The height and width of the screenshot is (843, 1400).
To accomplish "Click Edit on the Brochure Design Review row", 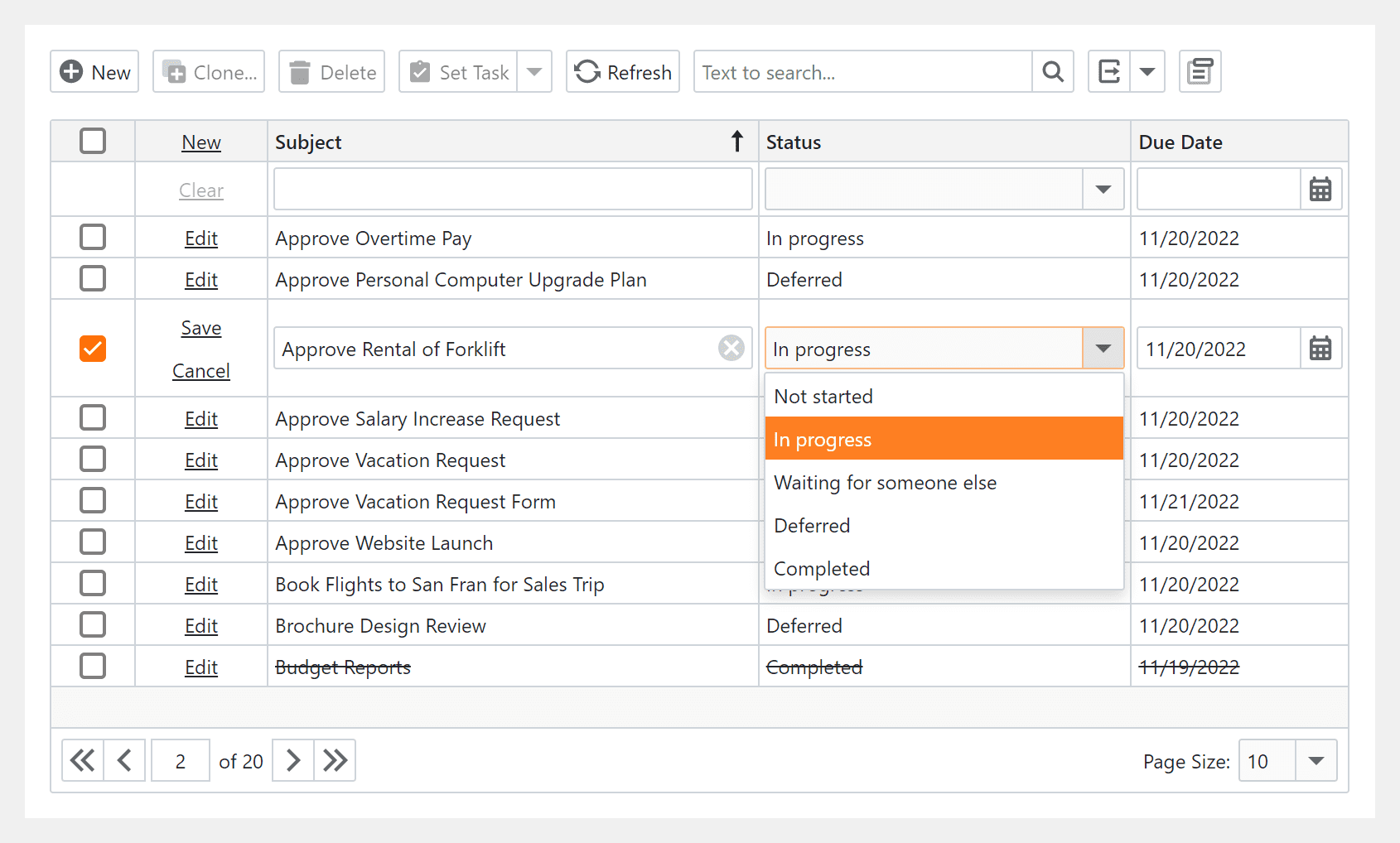I will (x=200, y=625).
